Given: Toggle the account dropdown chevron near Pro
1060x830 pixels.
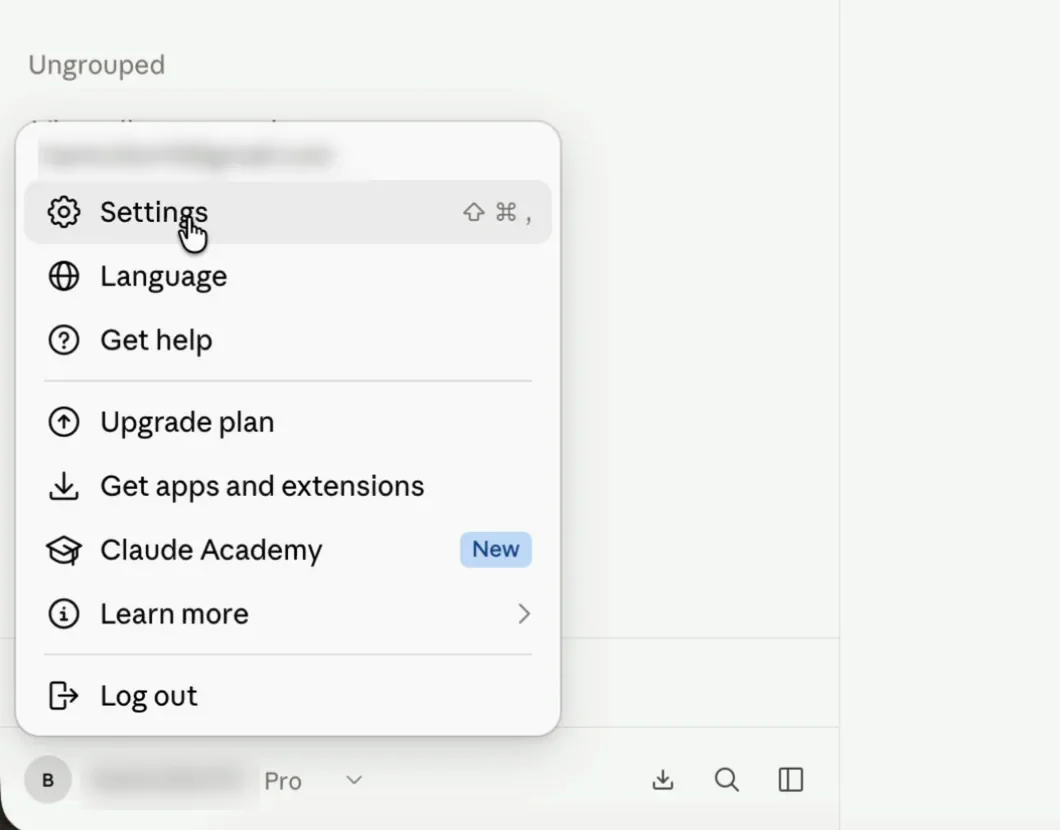Looking at the screenshot, I should point(354,781).
